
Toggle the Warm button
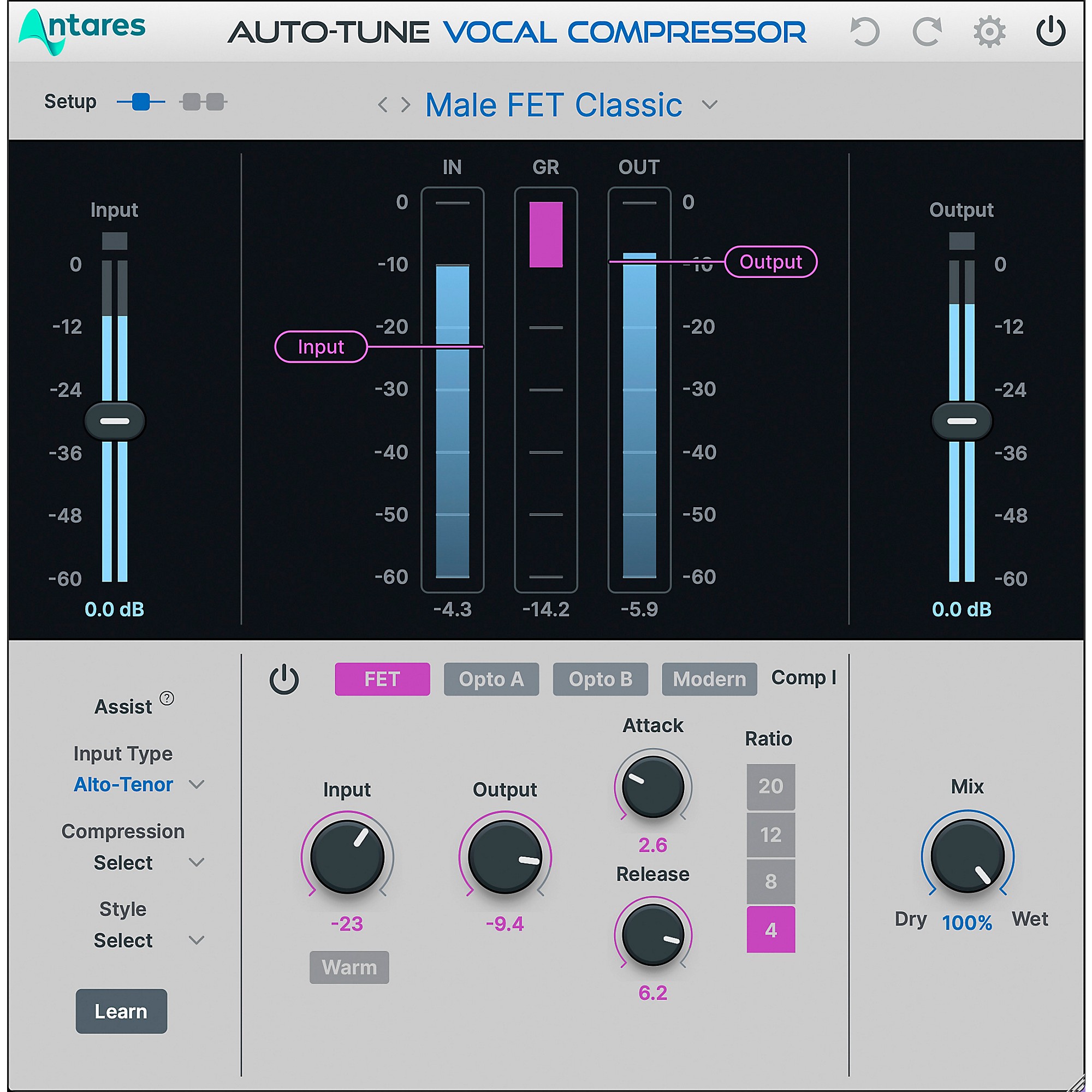pos(349,968)
